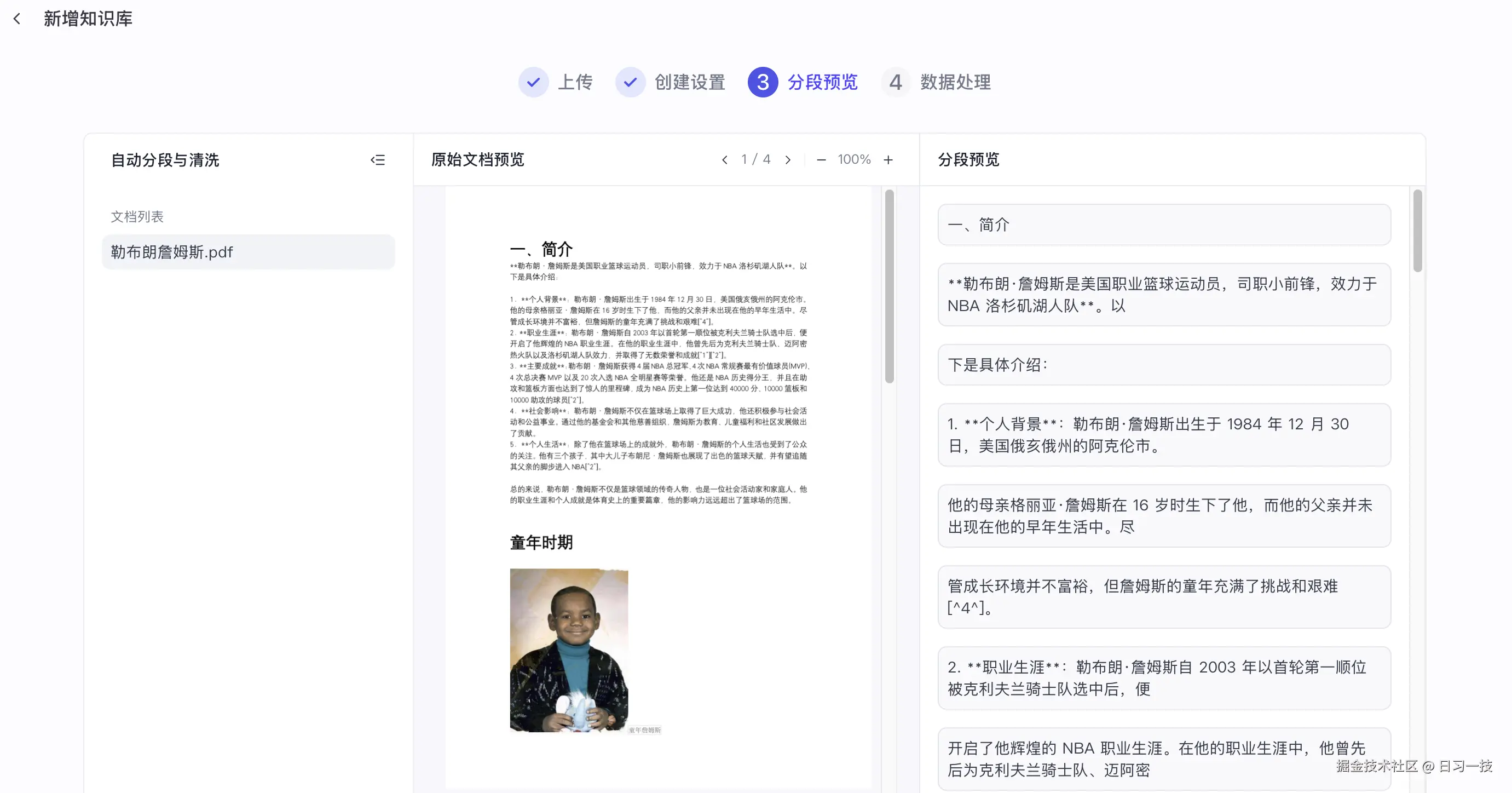Click the back arrow beside 新增知识库
The height and width of the screenshot is (793, 1512).
(17, 19)
